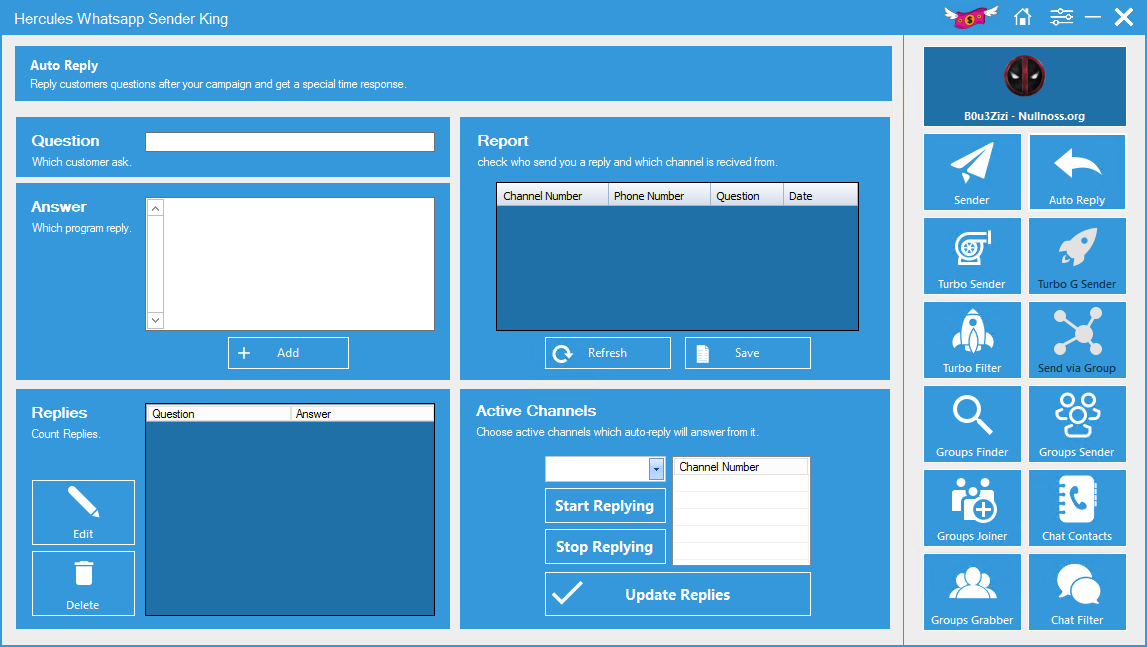Open the Auto Reply module
Image resolution: width=1147 pixels, height=647 pixels.
(1077, 172)
